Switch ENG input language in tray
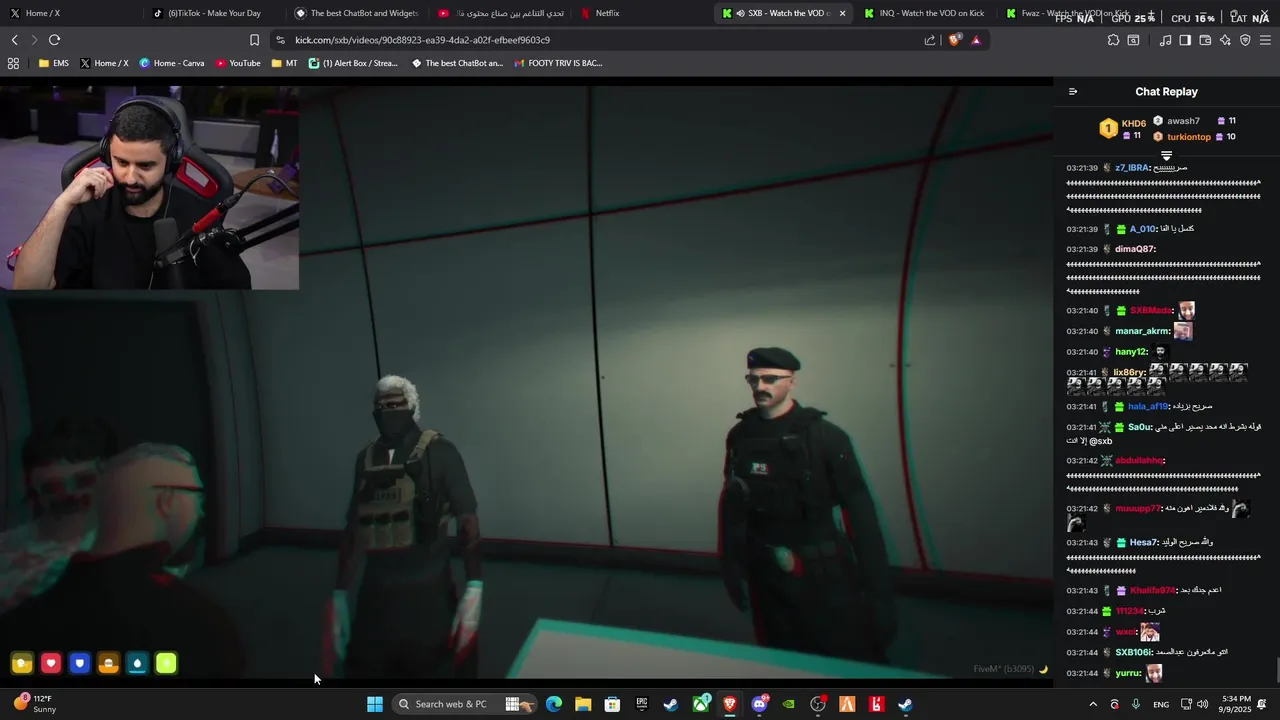This screenshot has width=1280, height=720. [x=1161, y=704]
